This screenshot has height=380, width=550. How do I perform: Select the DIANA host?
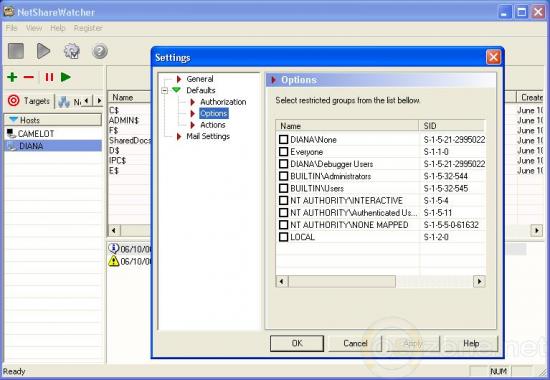point(53,146)
